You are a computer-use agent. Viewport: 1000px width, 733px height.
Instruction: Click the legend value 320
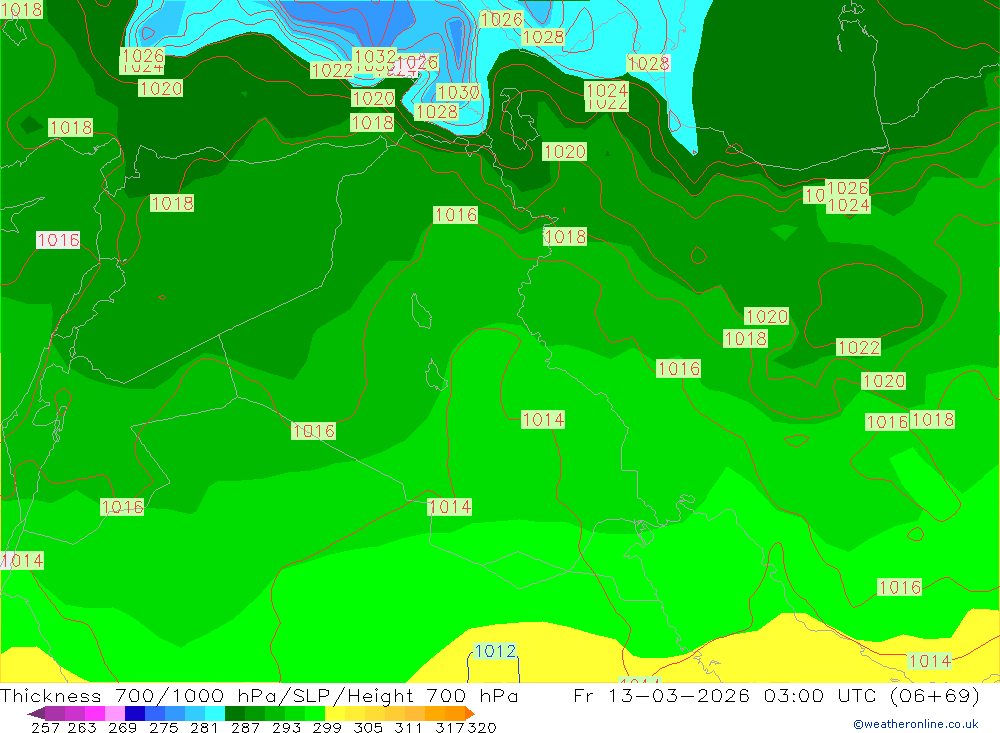tap(482, 727)
